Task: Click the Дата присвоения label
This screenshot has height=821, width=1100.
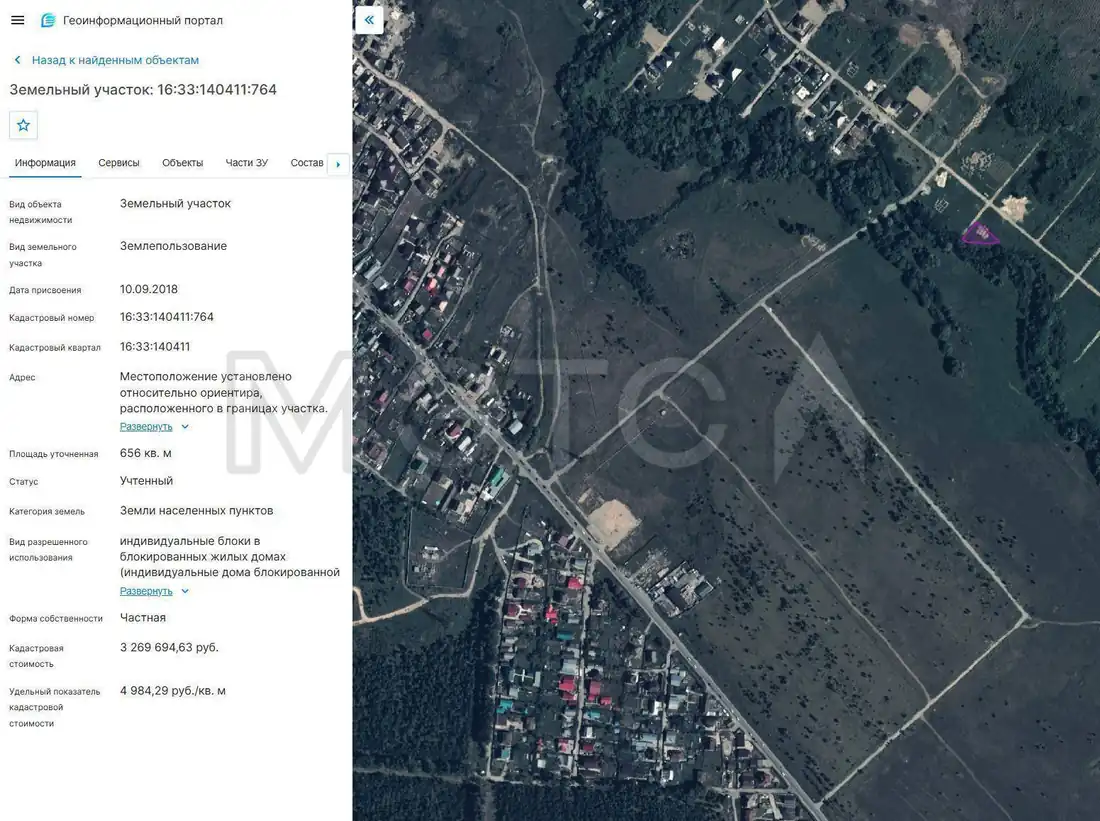Action: point(45,290)
